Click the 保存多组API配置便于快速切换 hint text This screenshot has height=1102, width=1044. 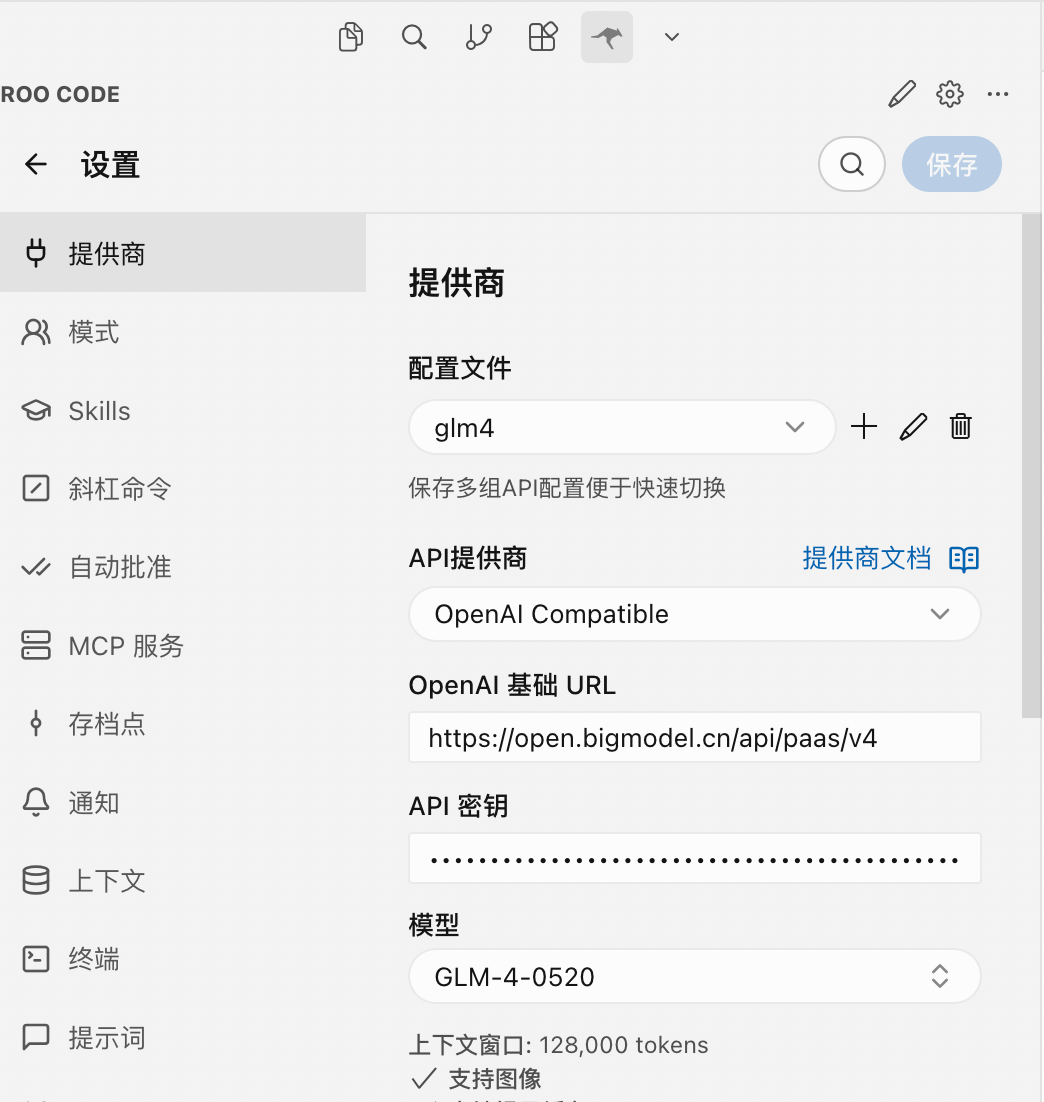pyautogui.click(x=567, y=488)
